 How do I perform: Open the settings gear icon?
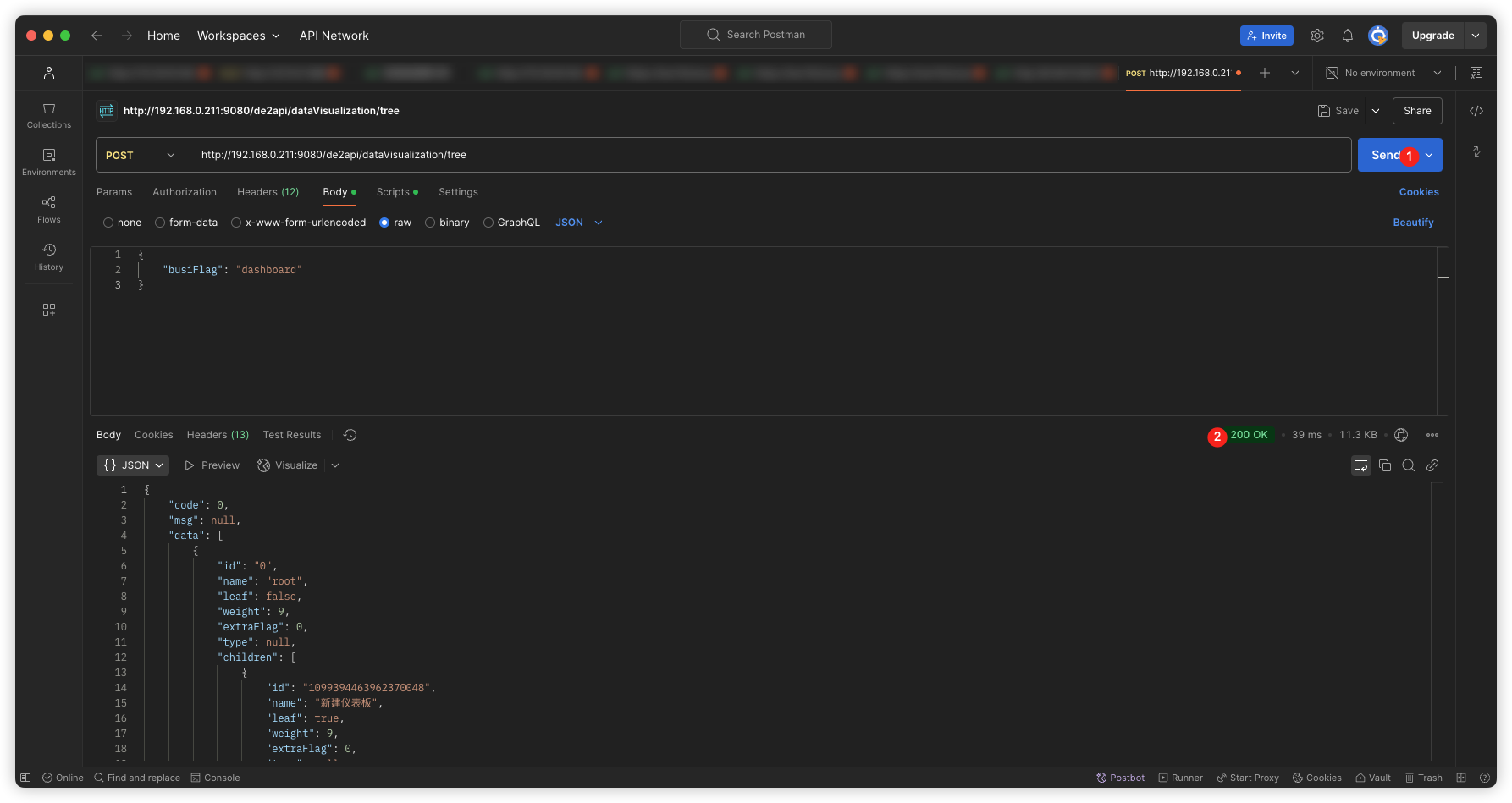pos(1317,36)
